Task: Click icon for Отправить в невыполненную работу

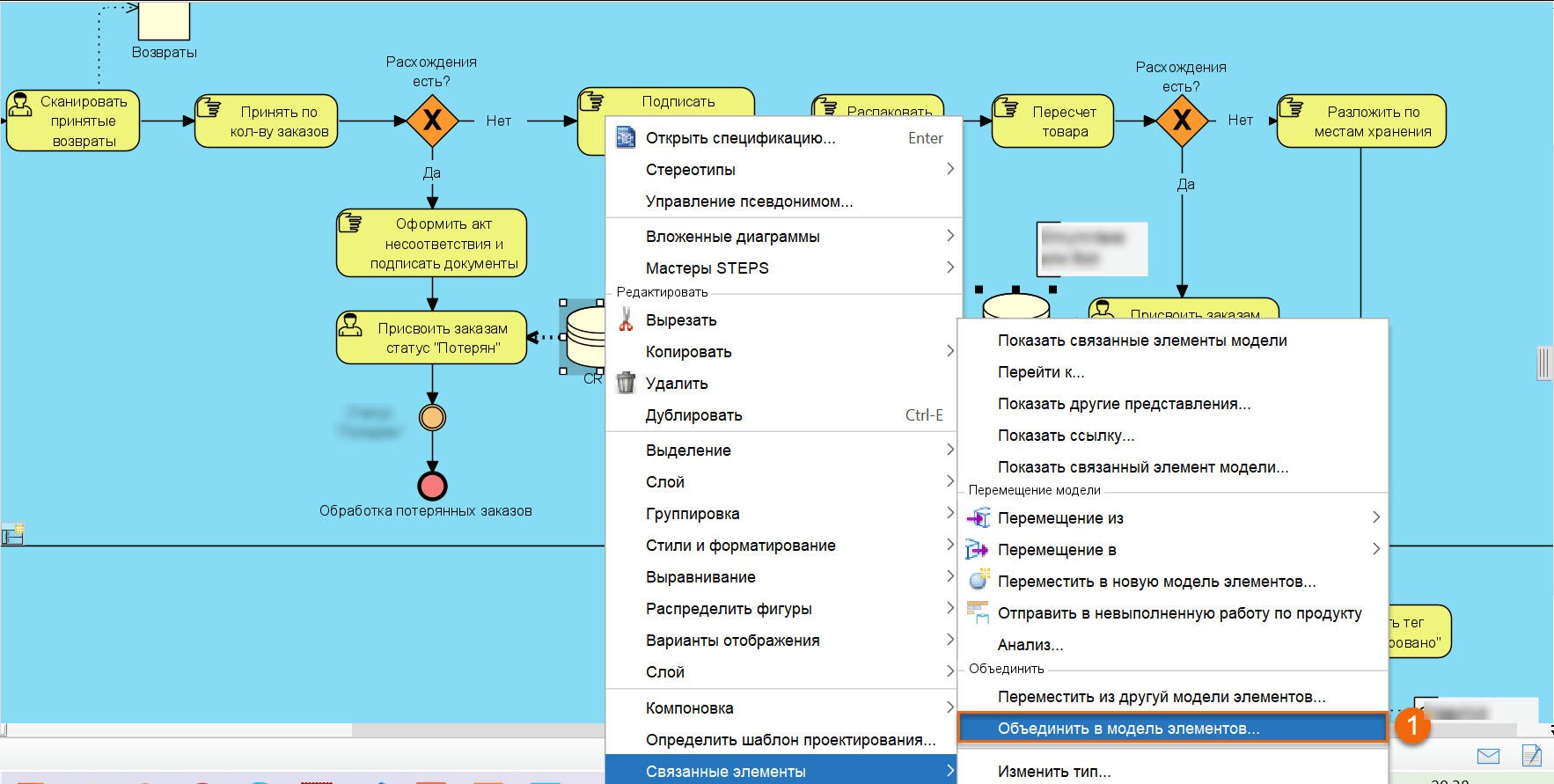Action: 978,612
